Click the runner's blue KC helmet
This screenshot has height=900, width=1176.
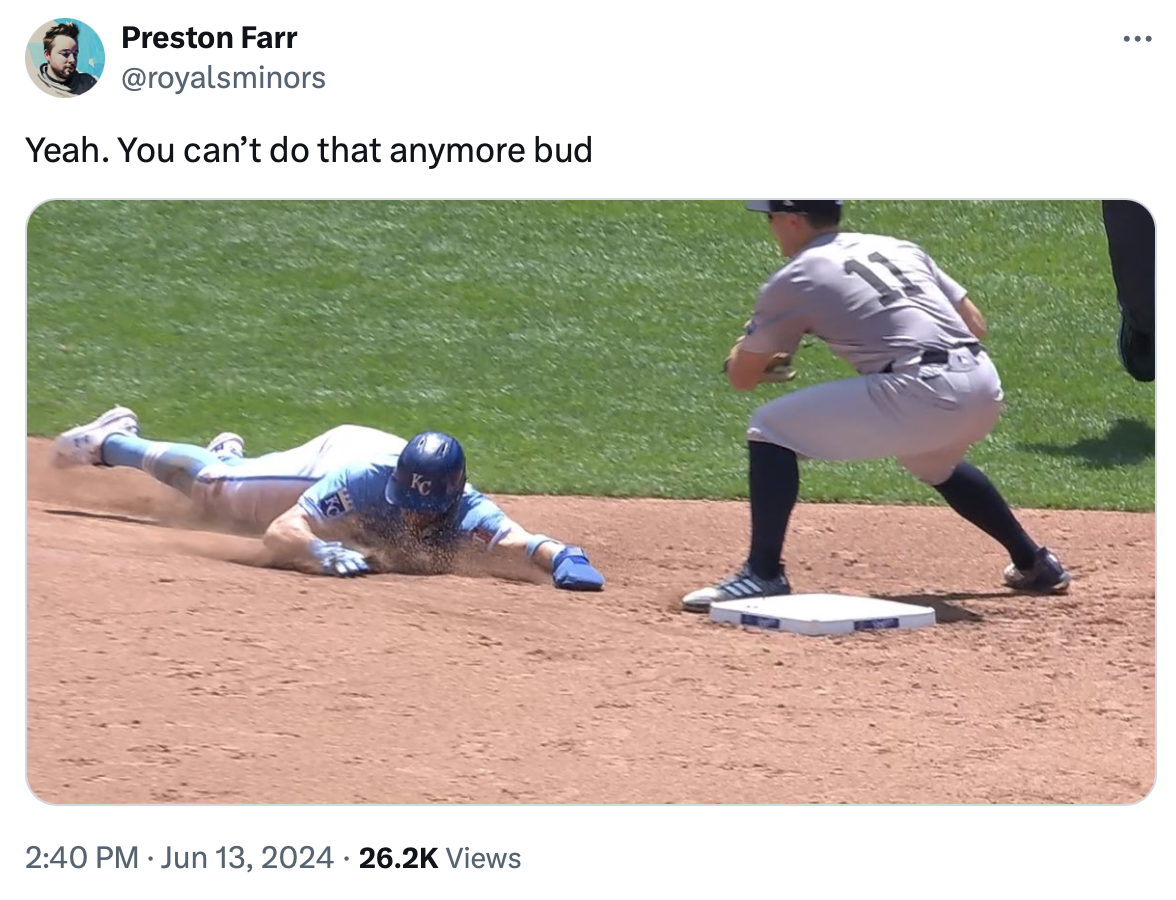click(x=428, y=472)
